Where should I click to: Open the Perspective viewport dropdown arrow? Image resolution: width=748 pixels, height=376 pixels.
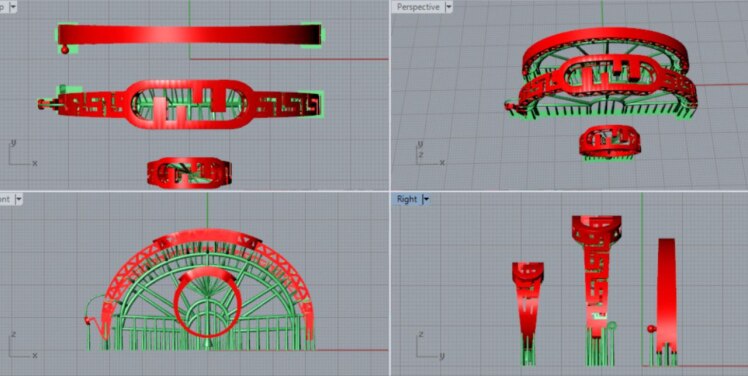(448, 7)
